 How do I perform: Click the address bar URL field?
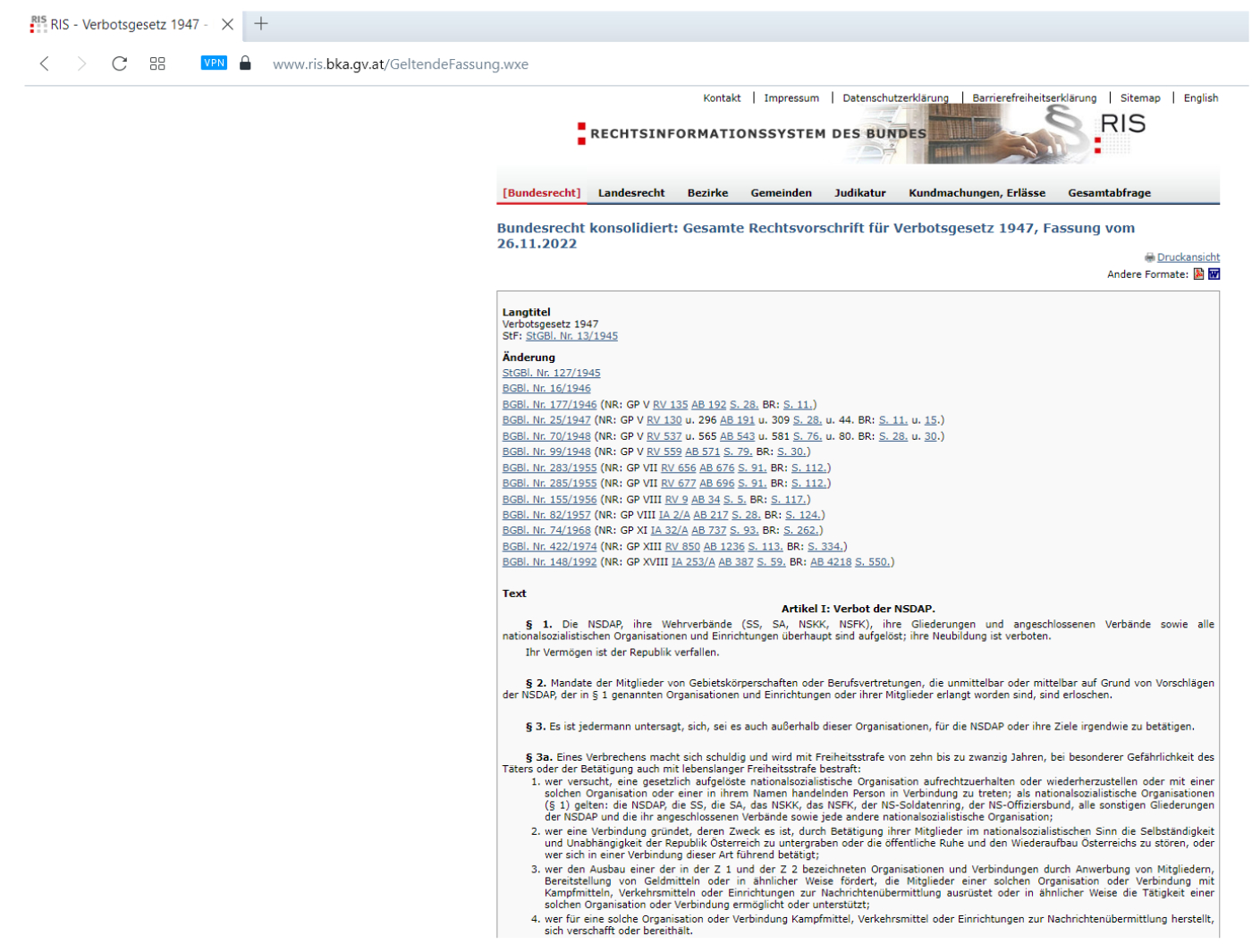pos(401,64)
